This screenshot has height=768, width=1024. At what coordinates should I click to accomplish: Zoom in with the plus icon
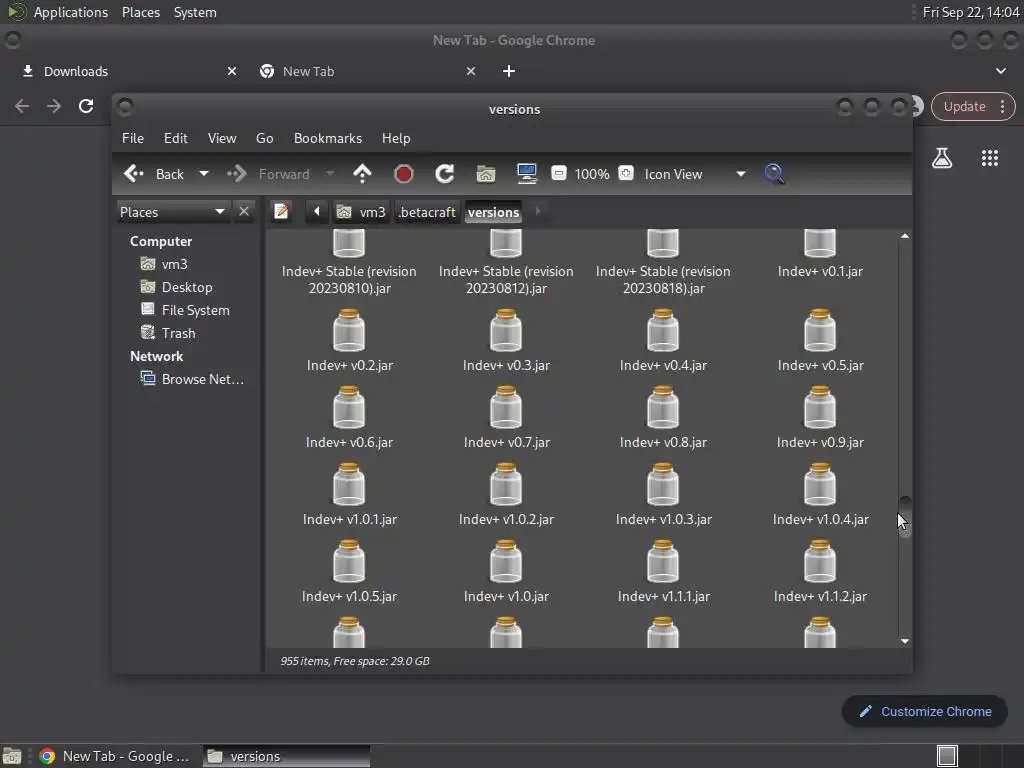click(x=626, y=174)
